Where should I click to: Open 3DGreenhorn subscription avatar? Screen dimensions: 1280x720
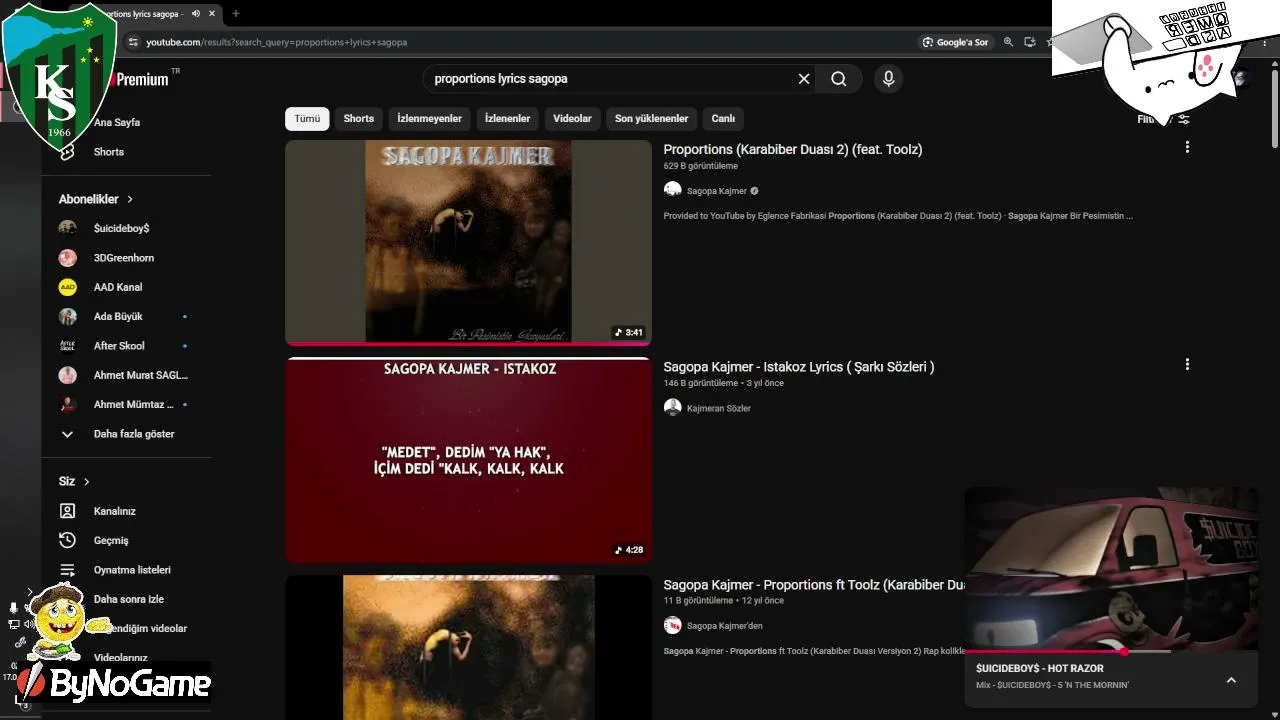[x=67, y=258]
